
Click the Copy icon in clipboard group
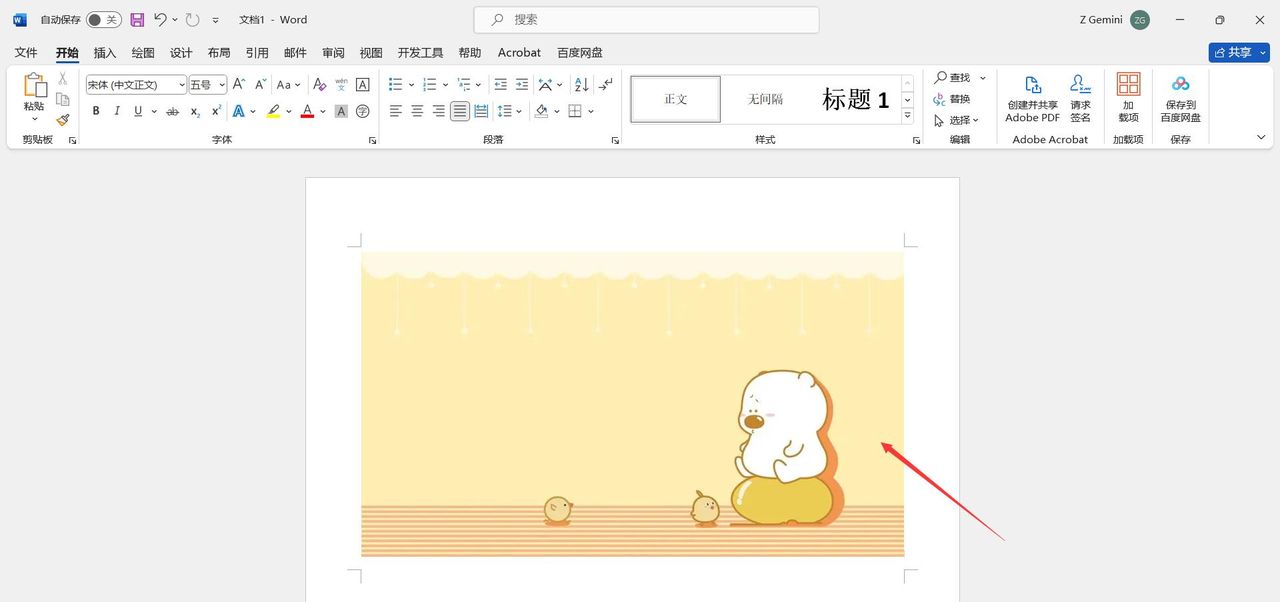coord(63,99)
